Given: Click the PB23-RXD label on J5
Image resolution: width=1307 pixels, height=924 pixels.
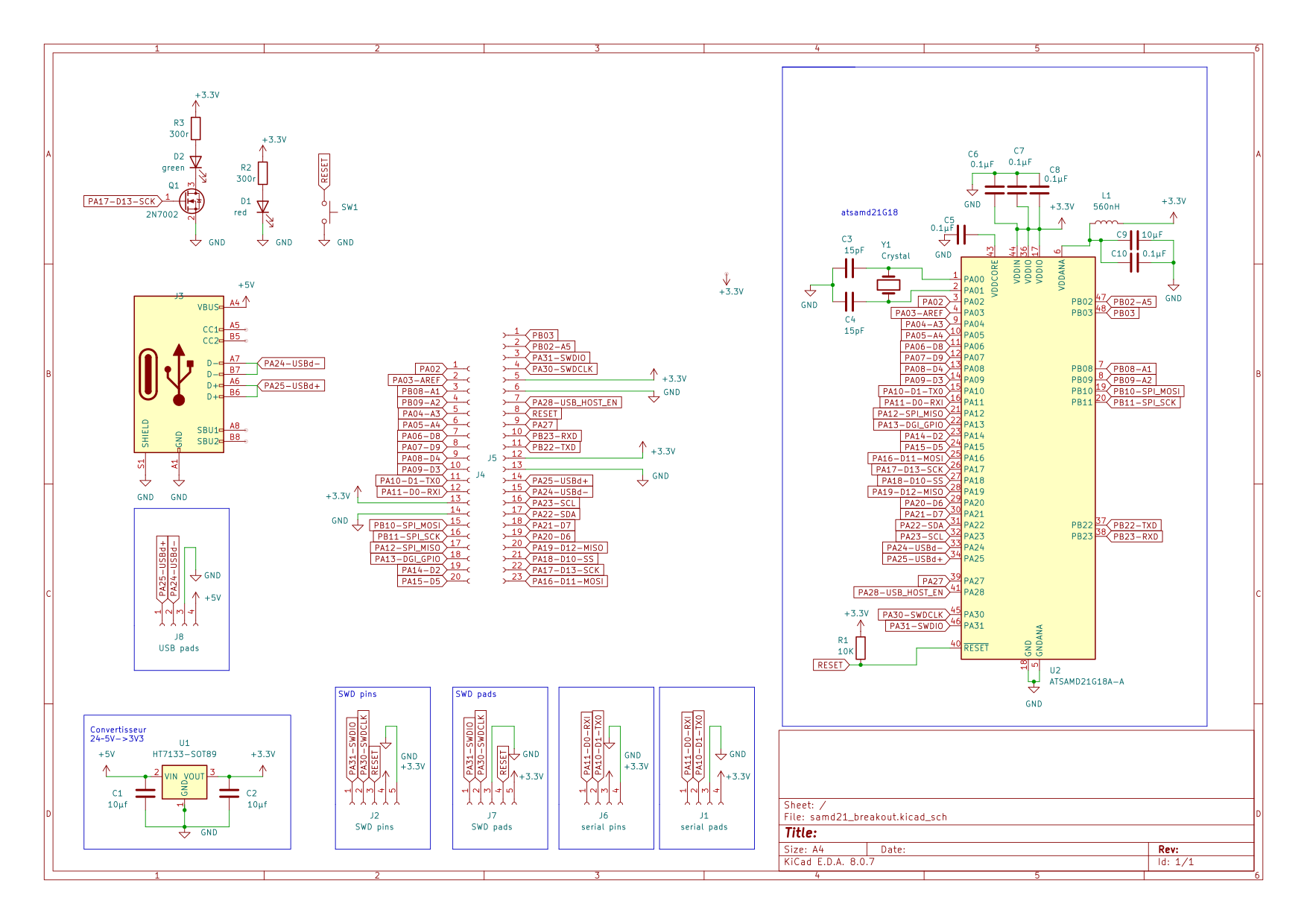Looking at the screenshot, I should pyautogui.click(x=554, y=436).
